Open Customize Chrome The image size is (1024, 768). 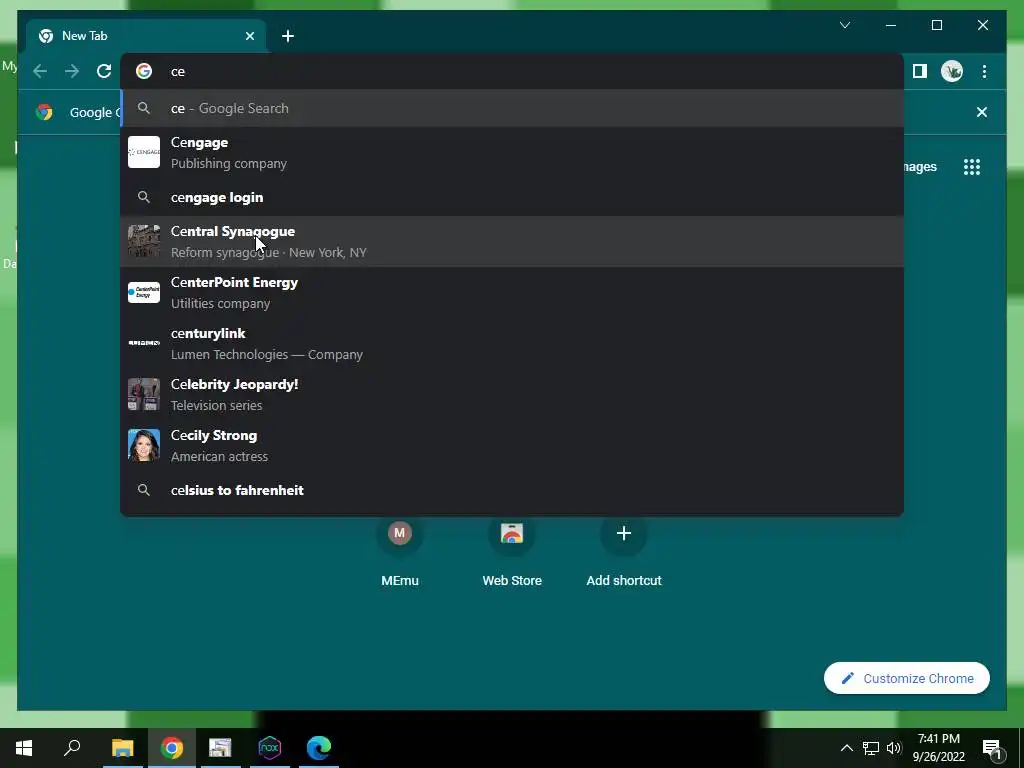[906, 679]
